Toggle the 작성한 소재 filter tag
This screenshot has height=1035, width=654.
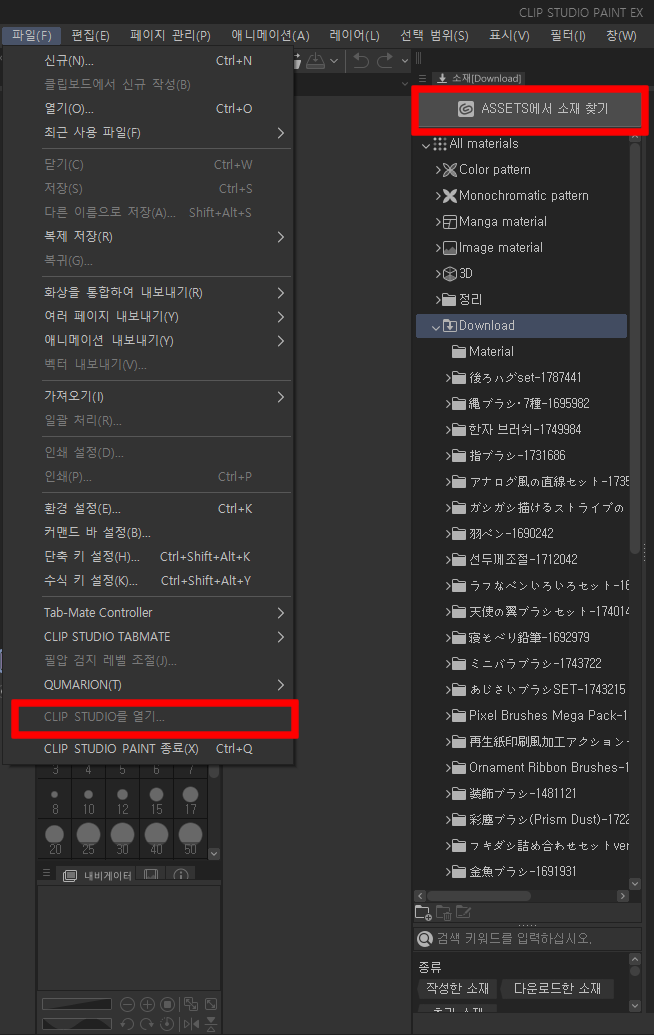tap(457, 988)
